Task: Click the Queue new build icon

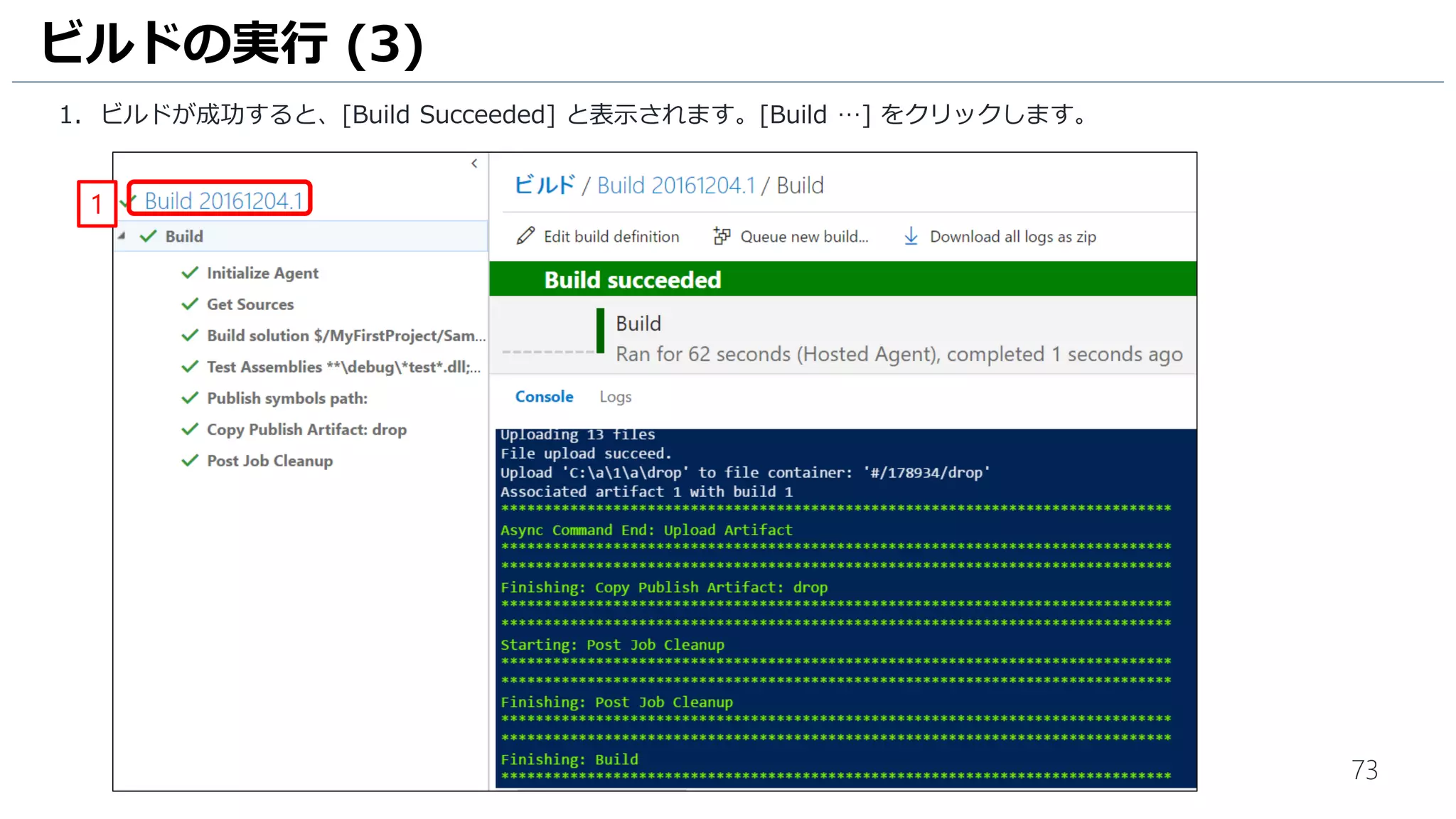Action: 722,236
